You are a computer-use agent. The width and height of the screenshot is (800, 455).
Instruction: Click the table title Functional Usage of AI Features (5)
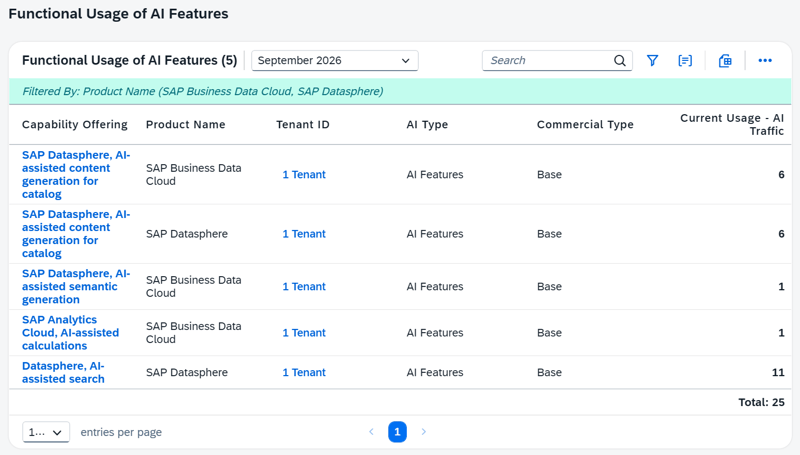point(130,60)
